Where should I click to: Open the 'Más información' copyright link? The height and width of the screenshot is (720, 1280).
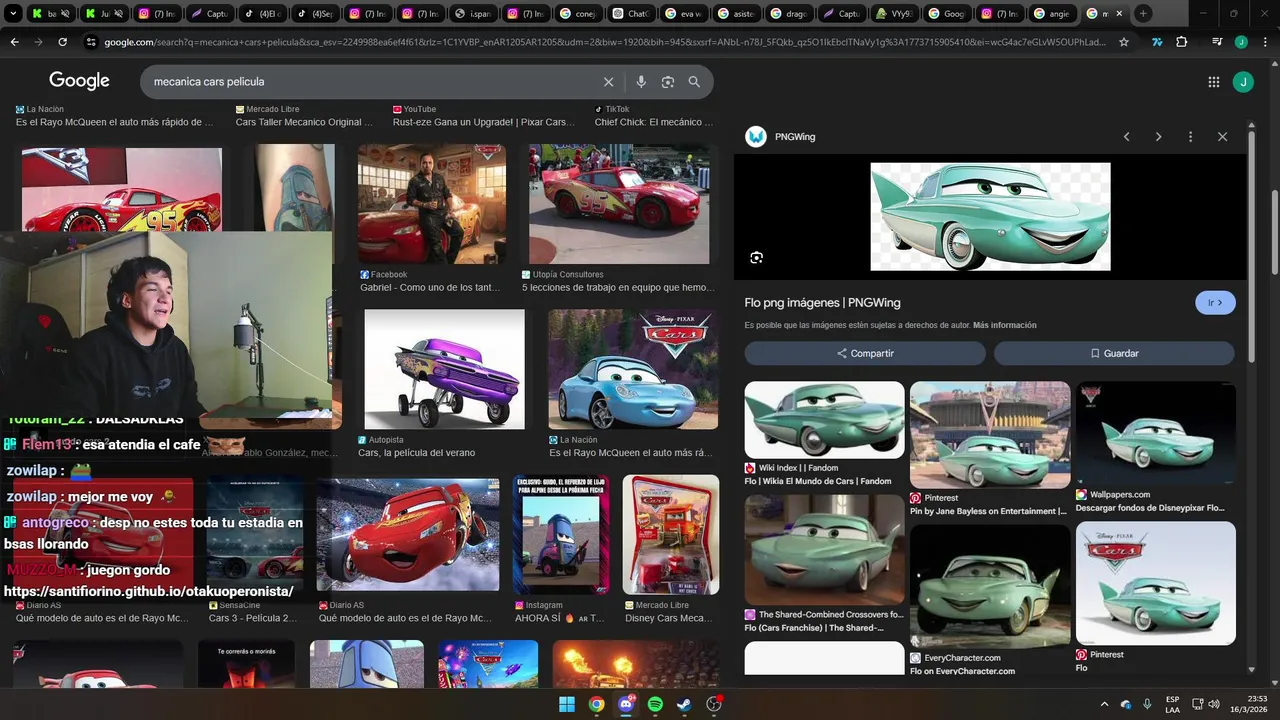point(1004,325)
